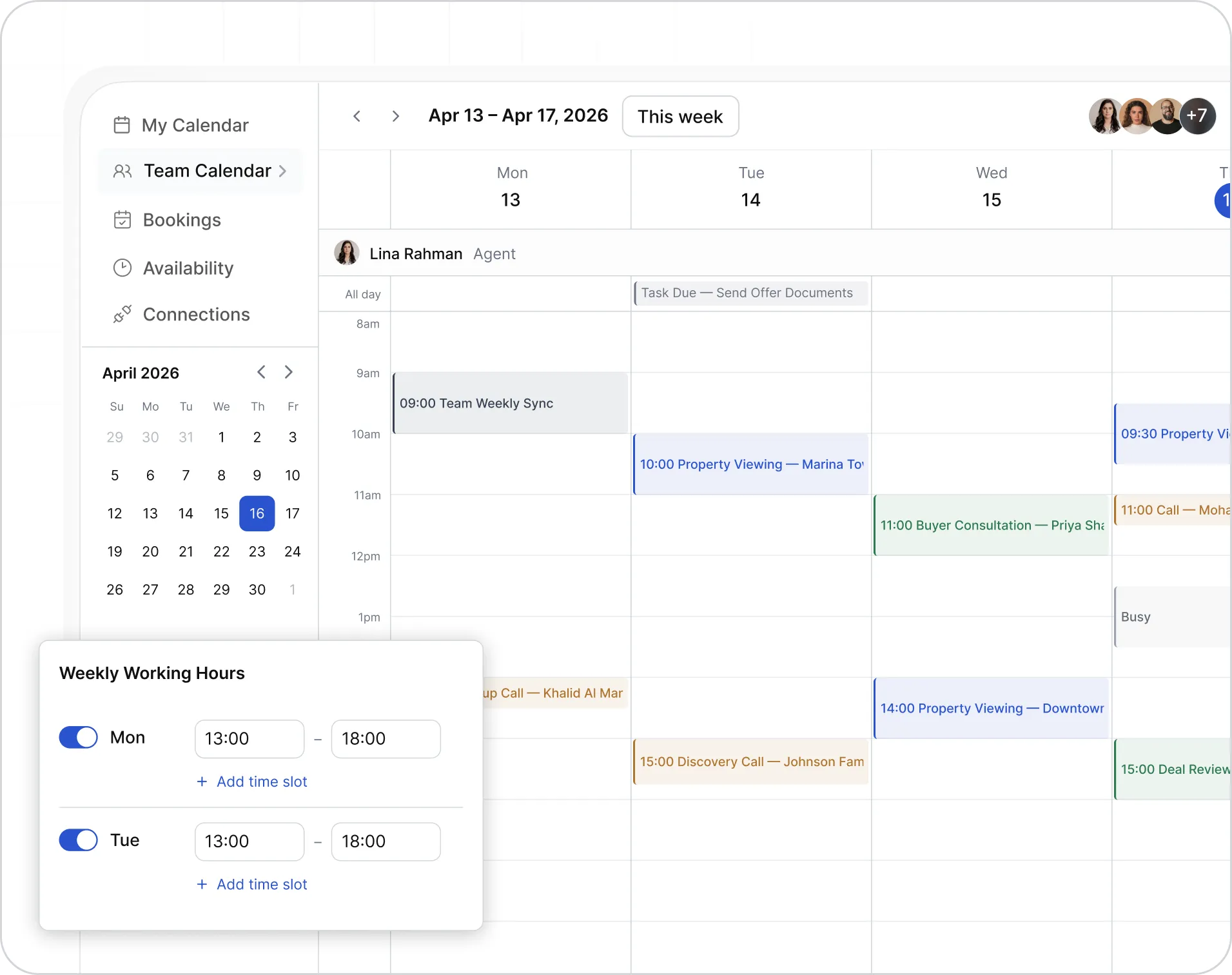1232x975 pixels.
Task: Go to previous week with left arrow
Action: click(x=357, y=116)
